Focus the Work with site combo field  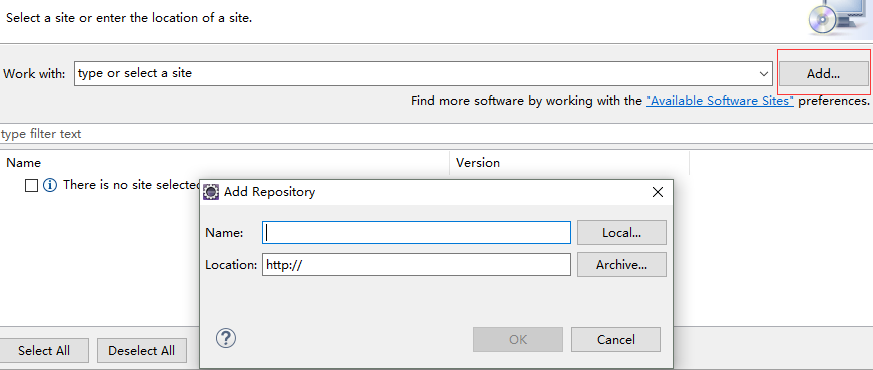click(x=423, y=73)
